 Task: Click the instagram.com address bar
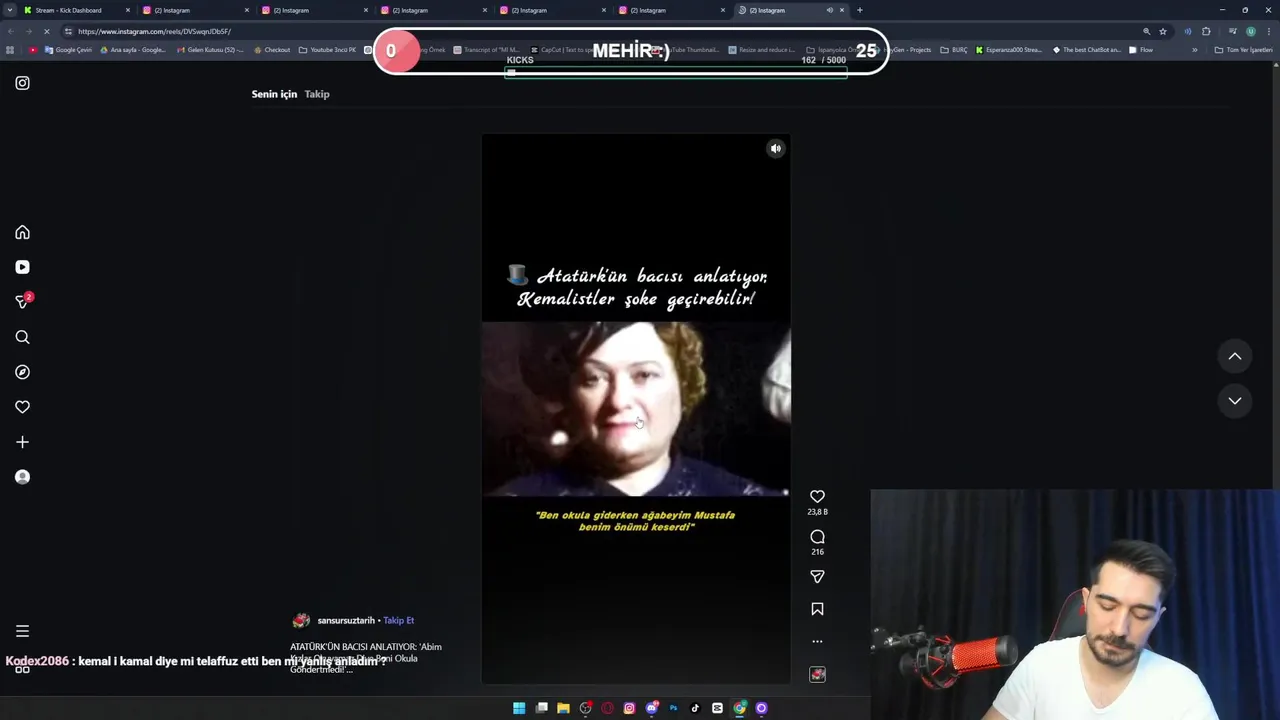600,31
